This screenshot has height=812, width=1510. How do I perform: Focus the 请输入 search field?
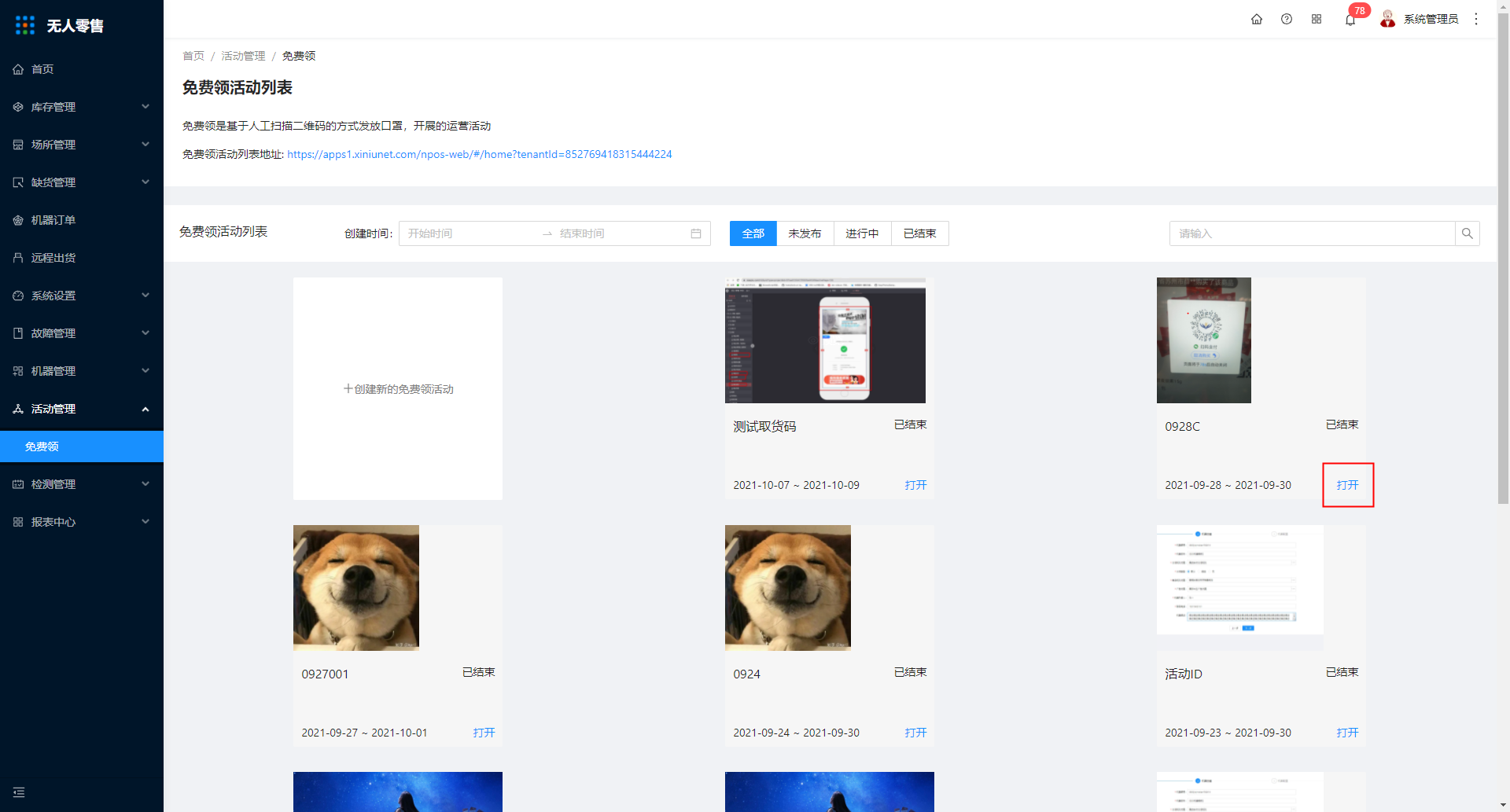[1312, 233]
